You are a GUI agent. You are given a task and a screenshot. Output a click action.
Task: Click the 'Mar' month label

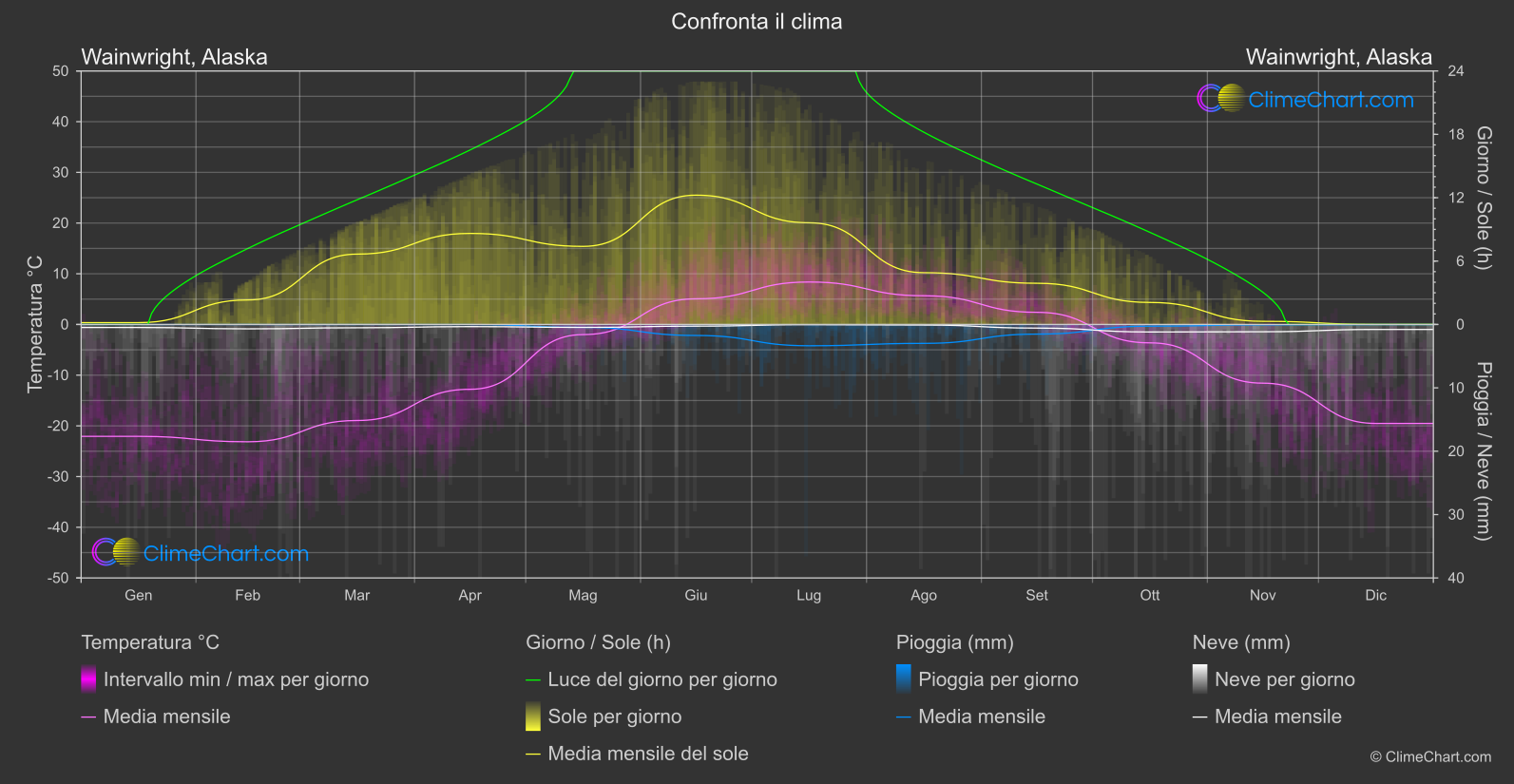(x=357, y=595)
